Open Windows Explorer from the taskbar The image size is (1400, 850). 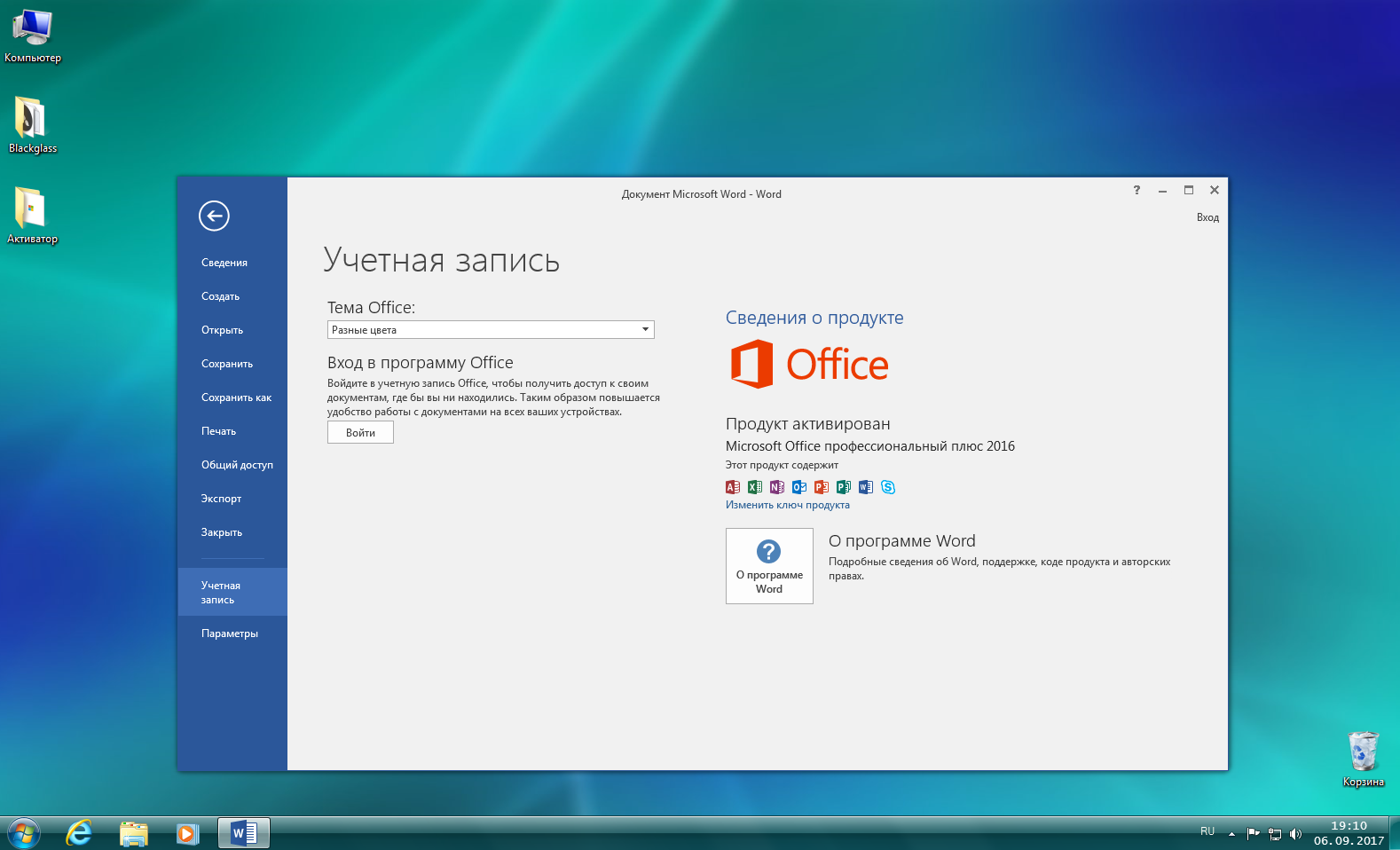point(134,833)
